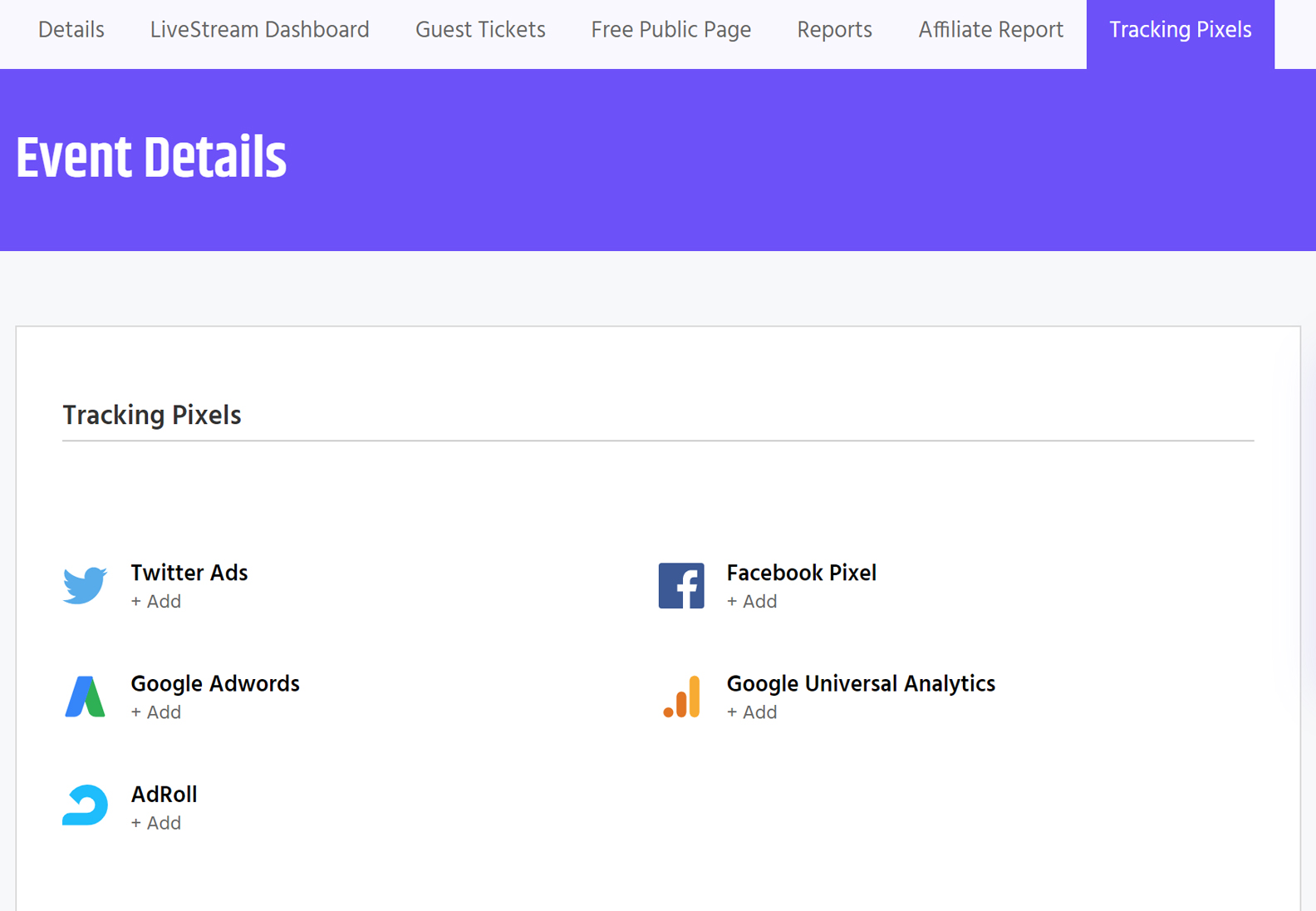
Task: Add an AdRoll pixel
Action: point(156,823)
